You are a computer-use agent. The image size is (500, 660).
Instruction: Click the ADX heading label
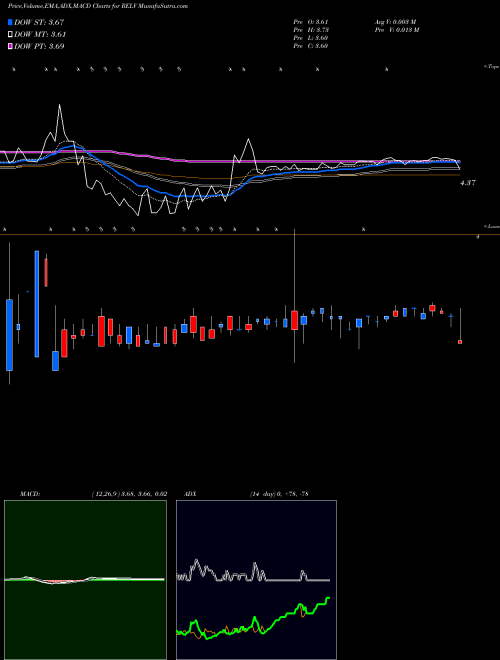[x=190, y=494]
